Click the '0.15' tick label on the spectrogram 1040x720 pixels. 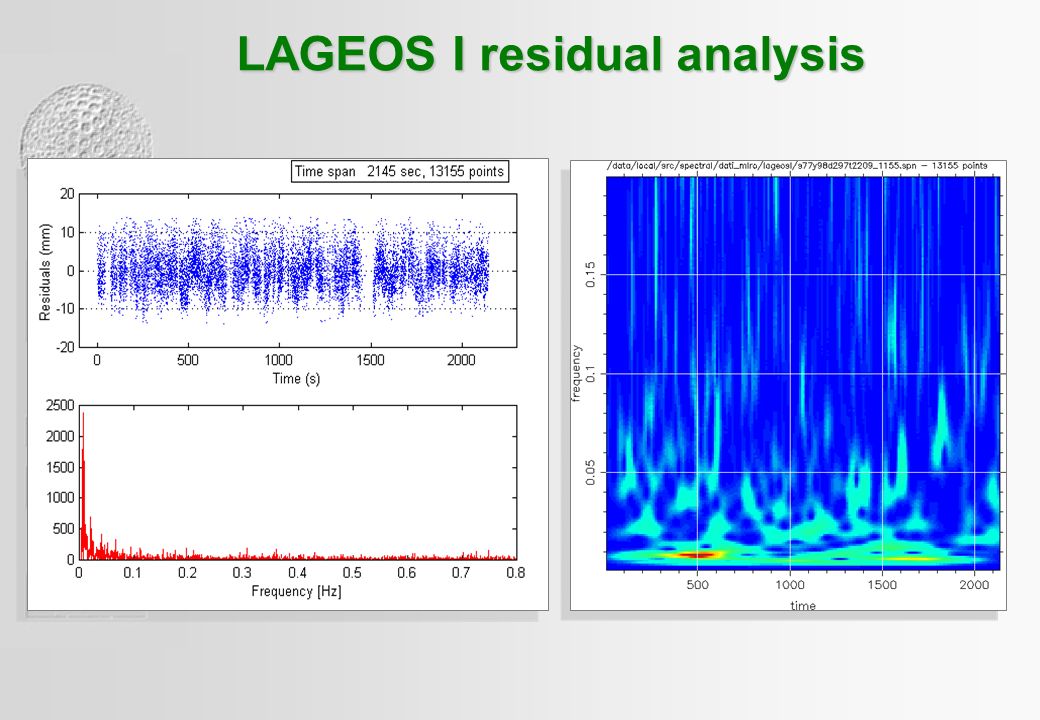pyautogui.click(x=590, y=274)
